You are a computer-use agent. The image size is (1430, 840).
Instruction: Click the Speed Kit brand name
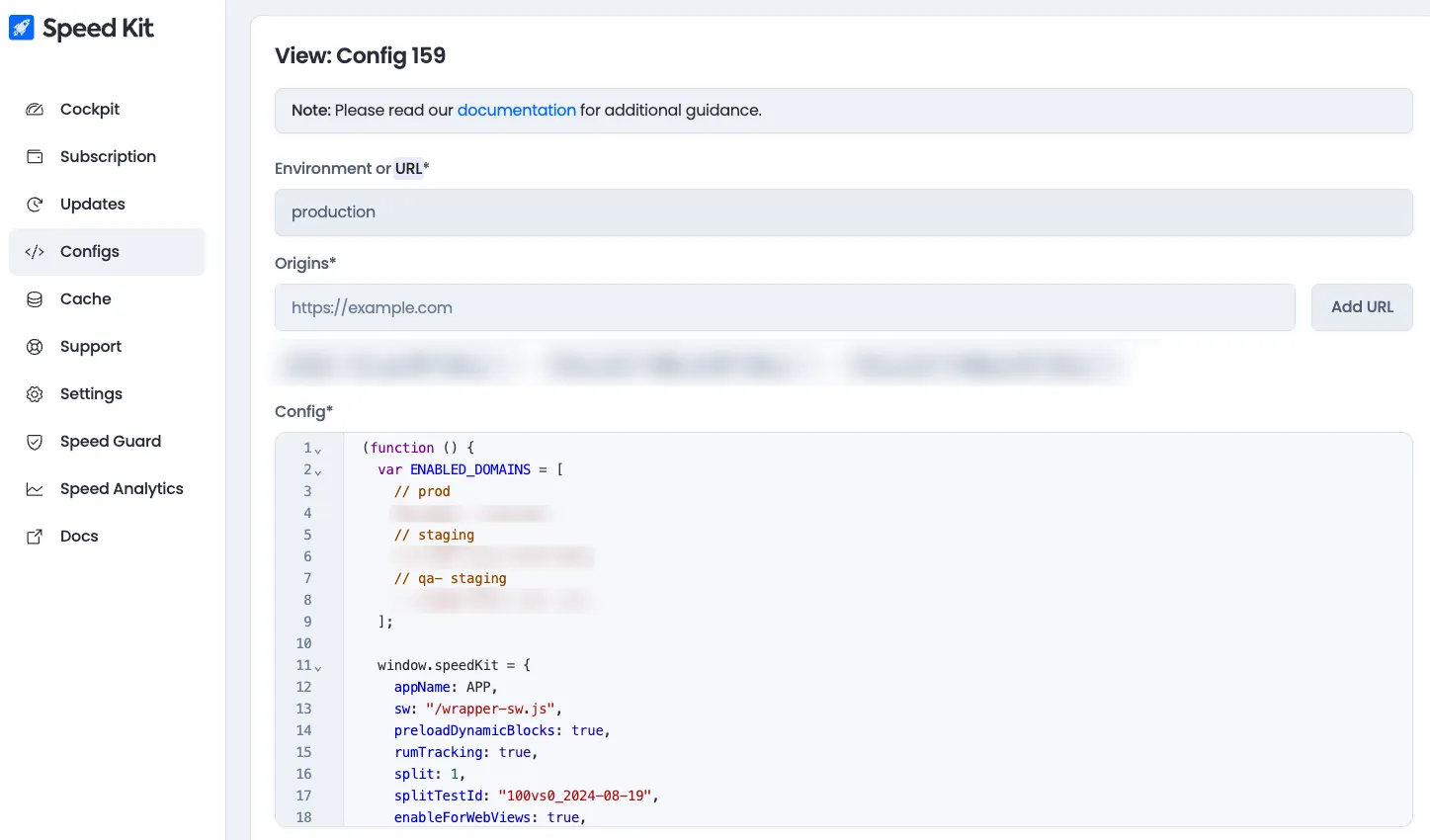[98, 28]
